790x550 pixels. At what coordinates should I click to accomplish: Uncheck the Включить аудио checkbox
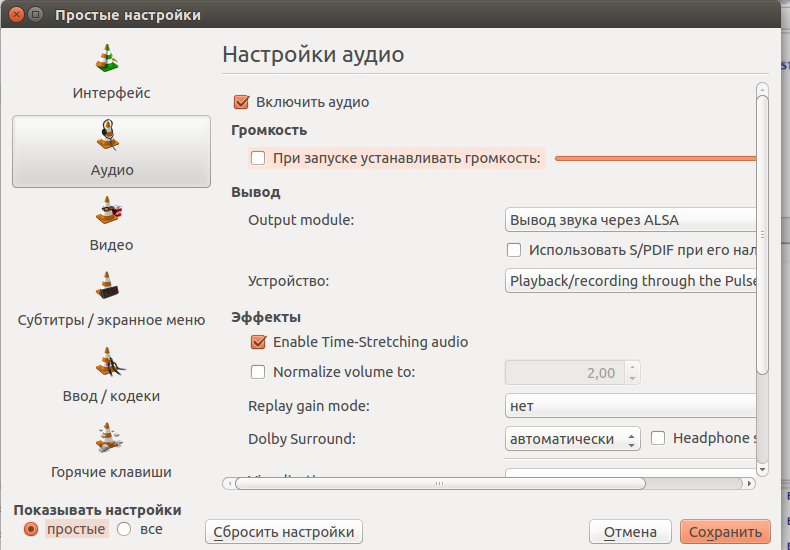[x=241, y=102]
